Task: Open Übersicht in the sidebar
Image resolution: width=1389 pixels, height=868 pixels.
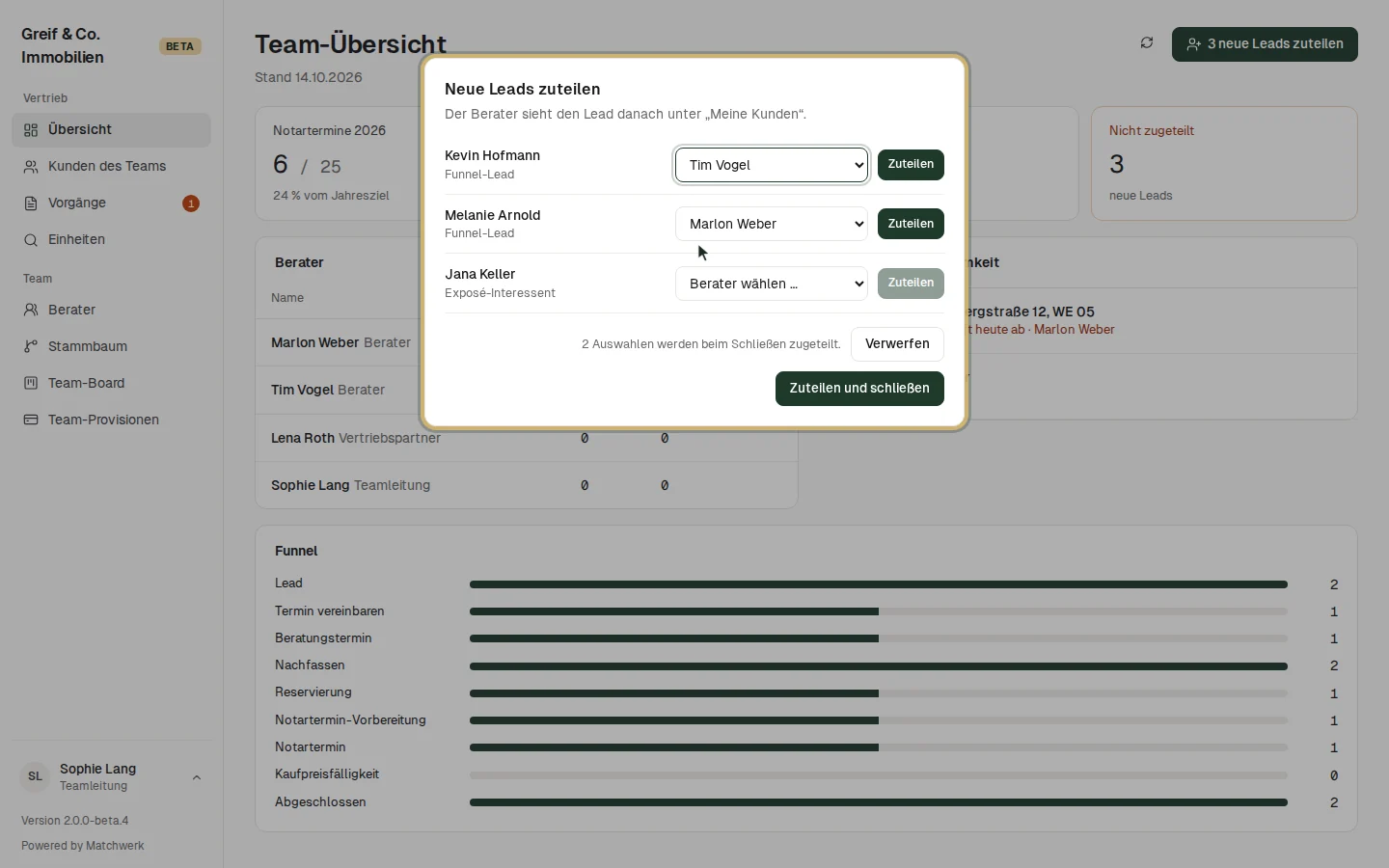Action: (x=111, y=130)
